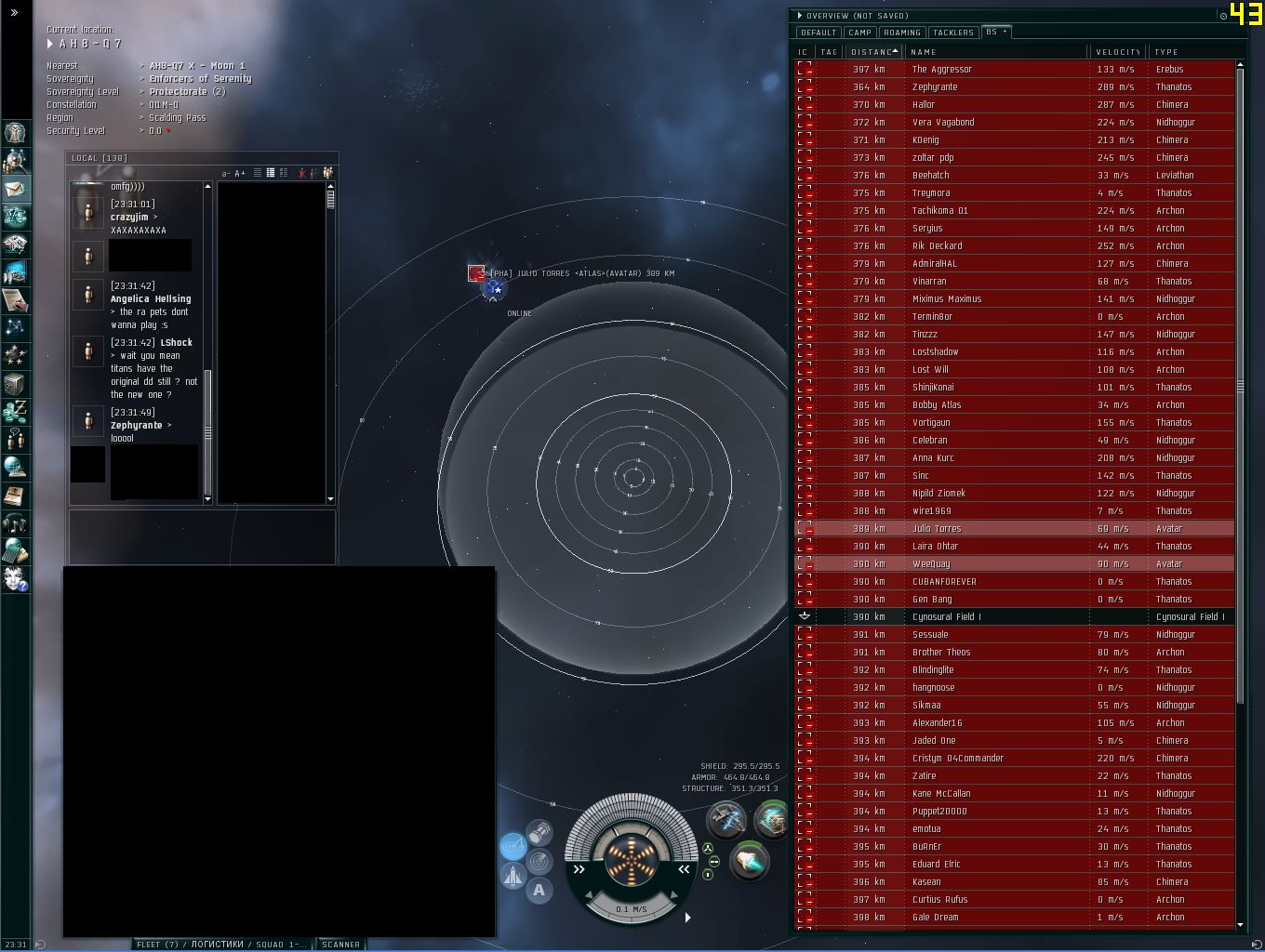Sort the Overview by Name column

coord(996,52)
